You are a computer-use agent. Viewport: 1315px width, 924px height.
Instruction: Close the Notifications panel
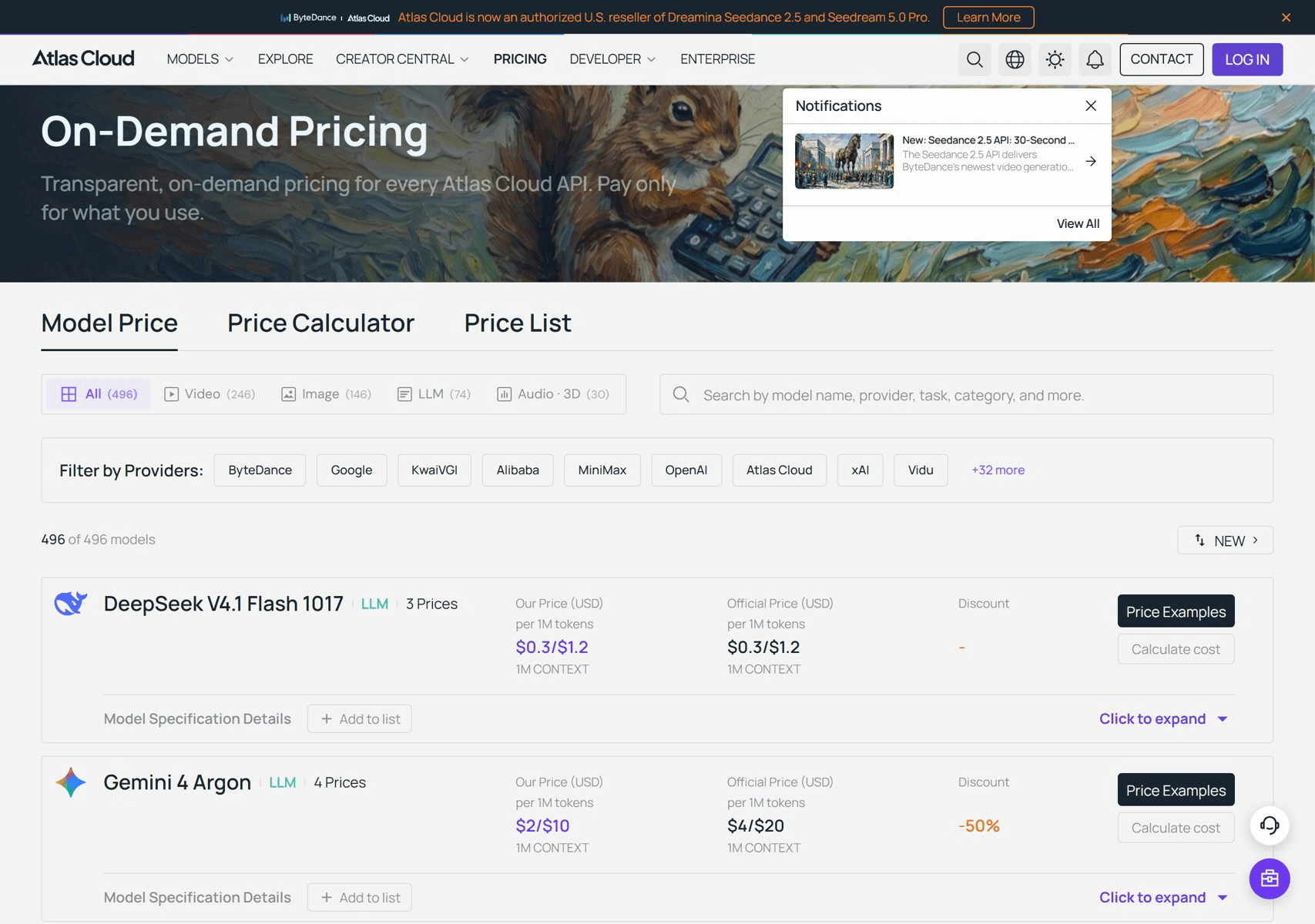point(1091,106)
